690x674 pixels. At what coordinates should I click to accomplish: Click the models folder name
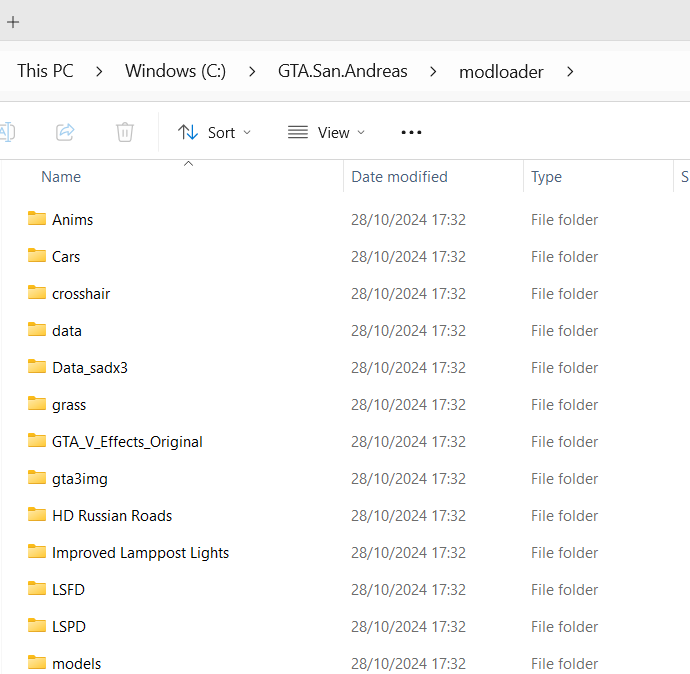tap(77, 663)
